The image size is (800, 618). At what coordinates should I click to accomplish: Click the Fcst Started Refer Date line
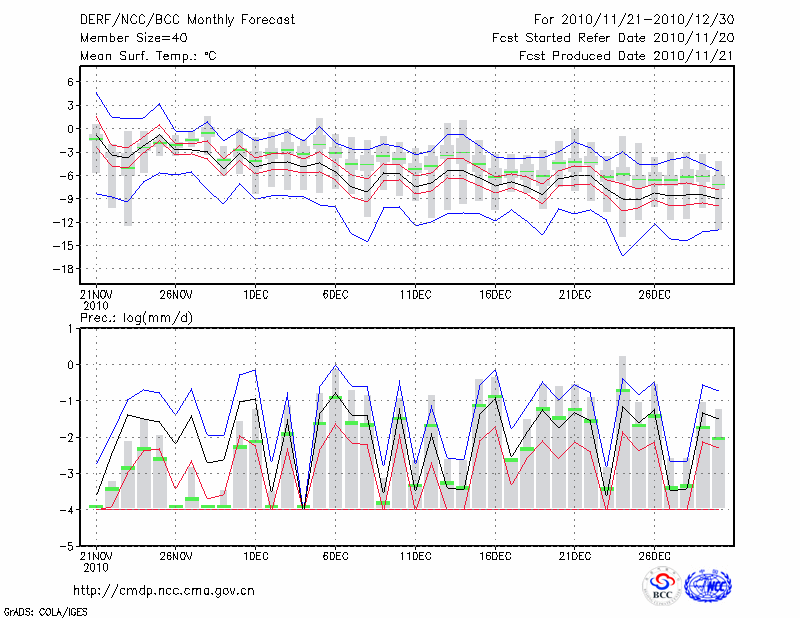point(613,38)
